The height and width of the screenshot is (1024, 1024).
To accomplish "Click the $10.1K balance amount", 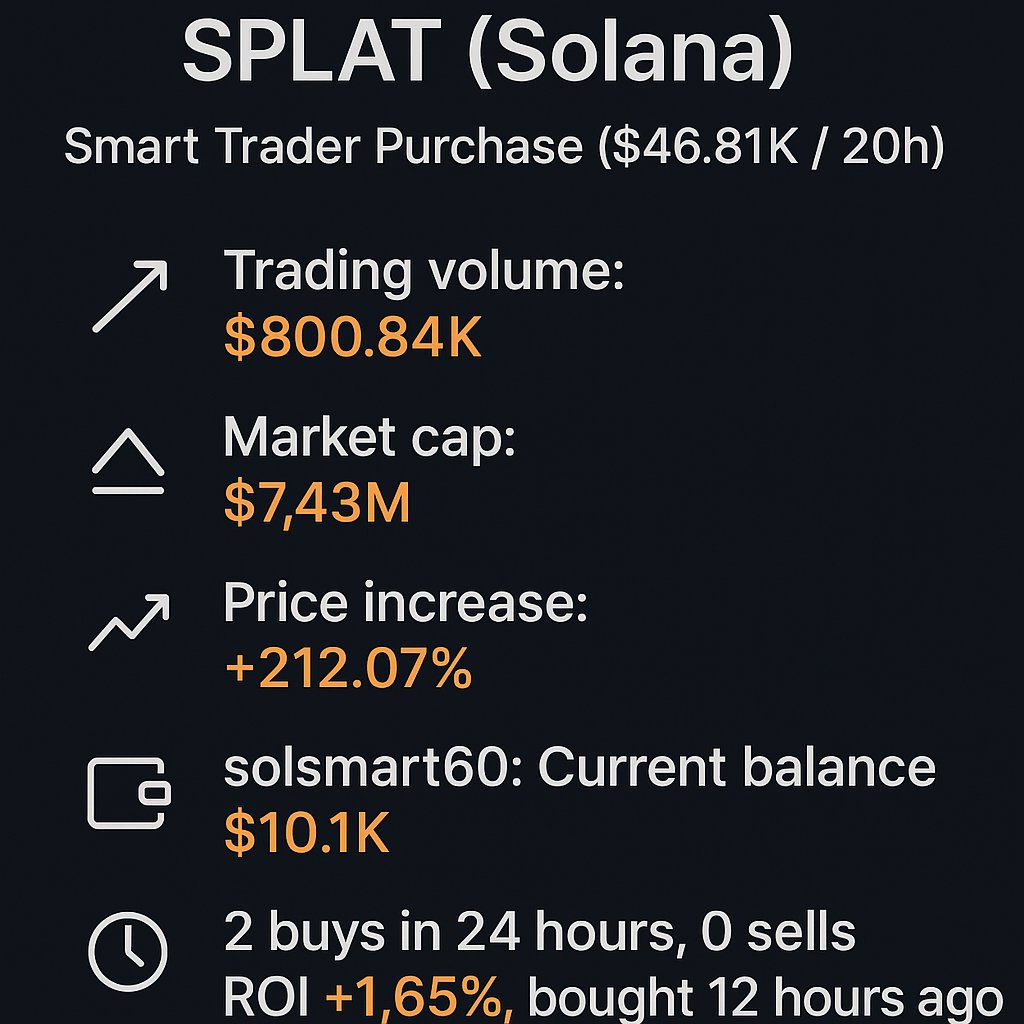I will coord(306,832).
